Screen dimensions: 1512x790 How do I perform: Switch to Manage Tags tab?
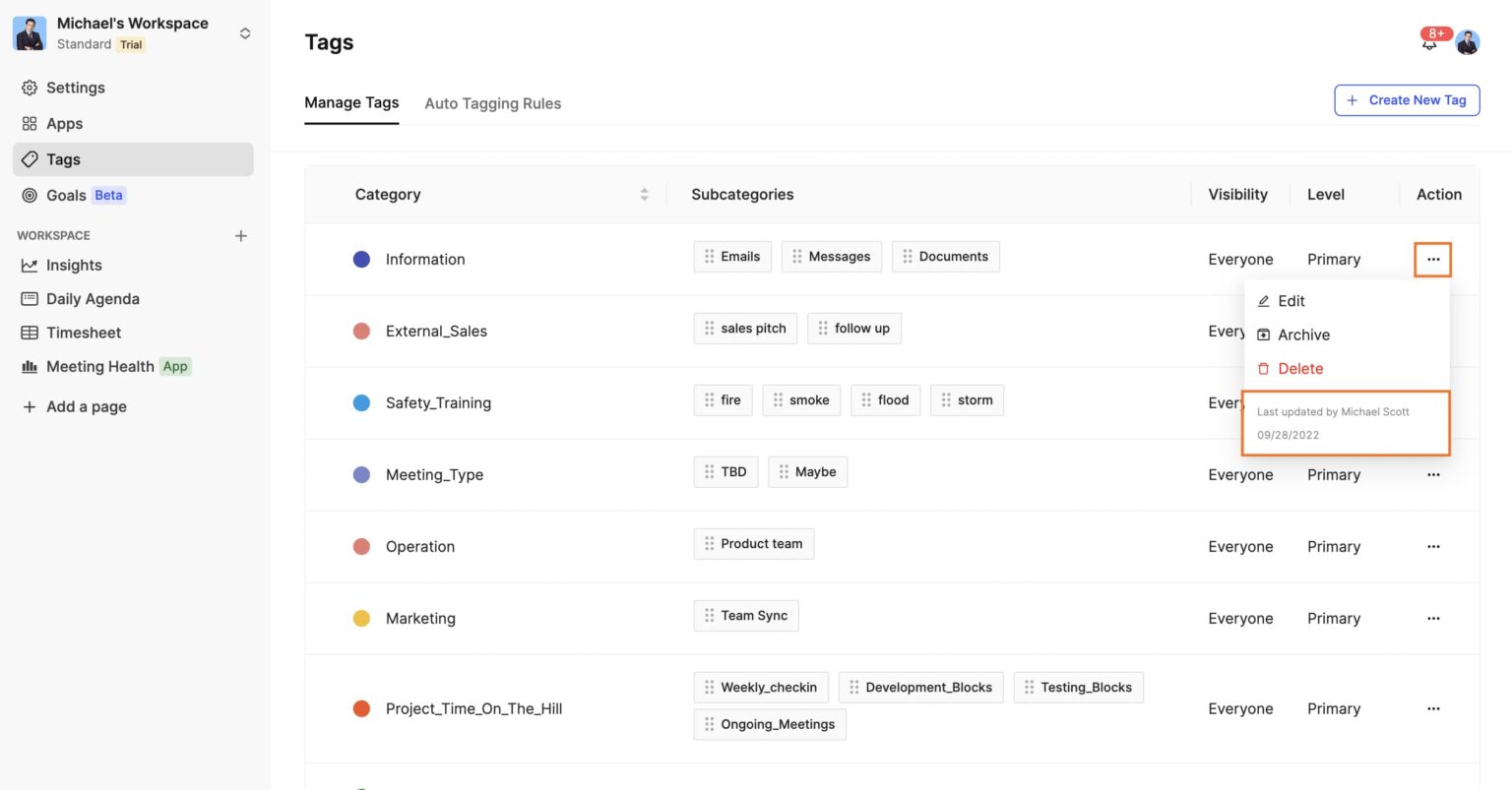pos(351,102)
